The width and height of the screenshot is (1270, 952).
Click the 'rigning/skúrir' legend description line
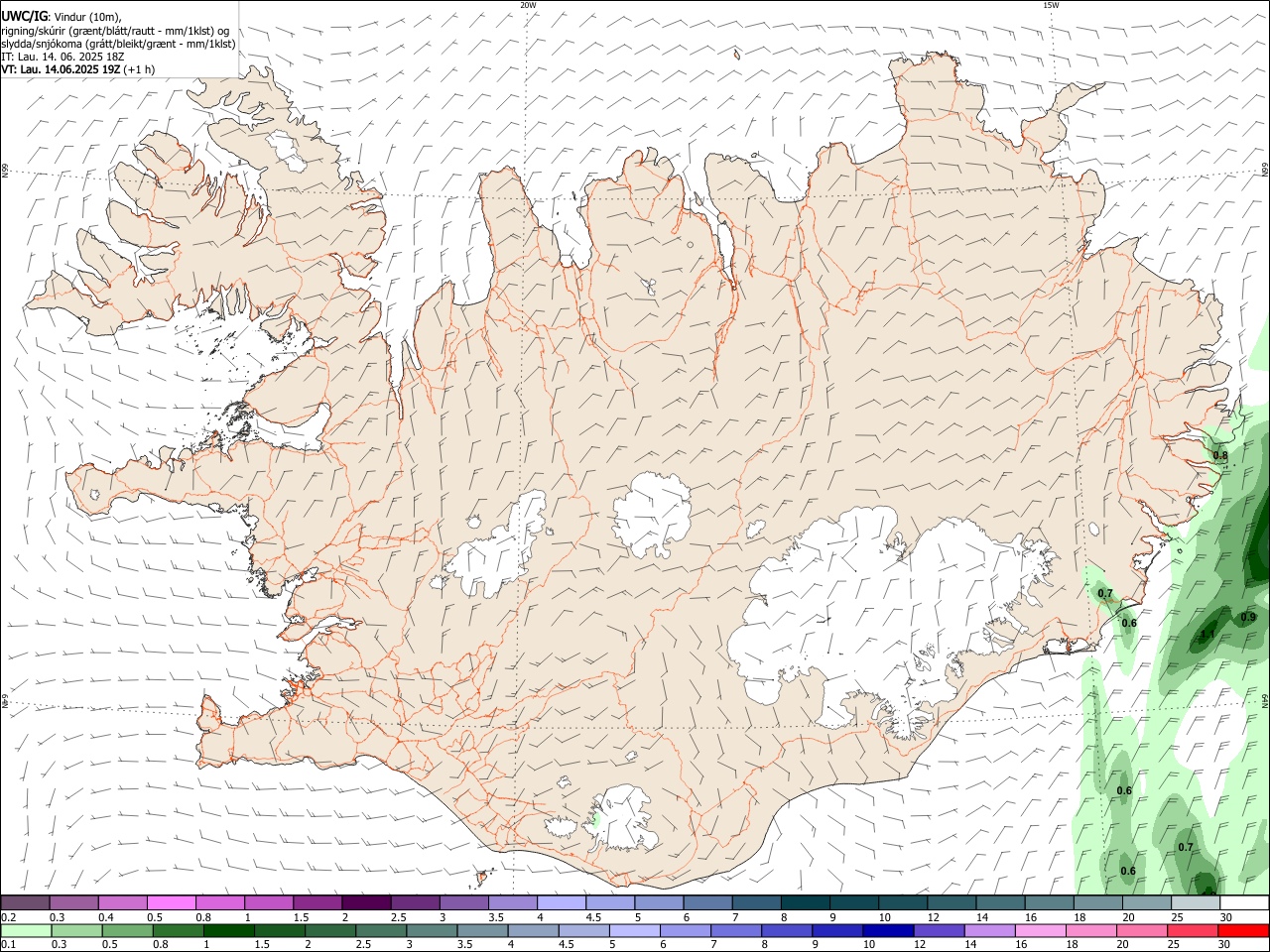[x=115, y=31]
